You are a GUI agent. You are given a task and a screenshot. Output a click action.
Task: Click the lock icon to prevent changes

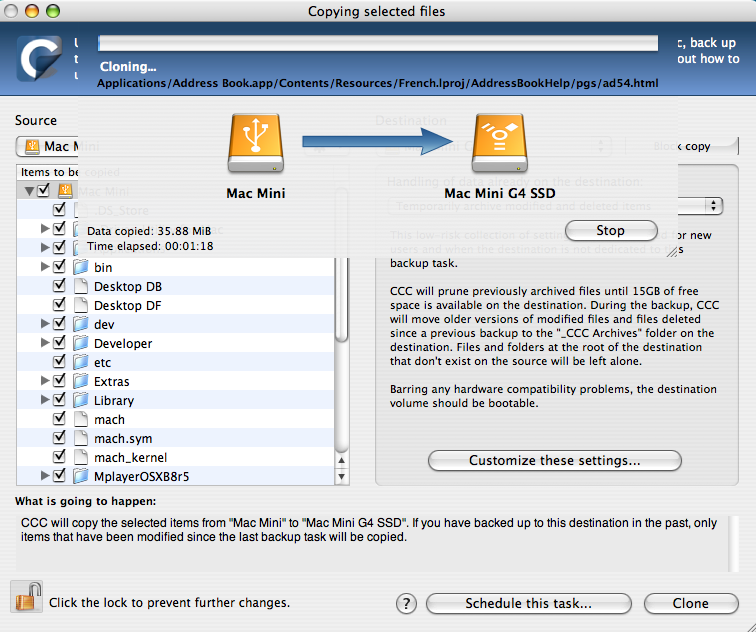27,597
